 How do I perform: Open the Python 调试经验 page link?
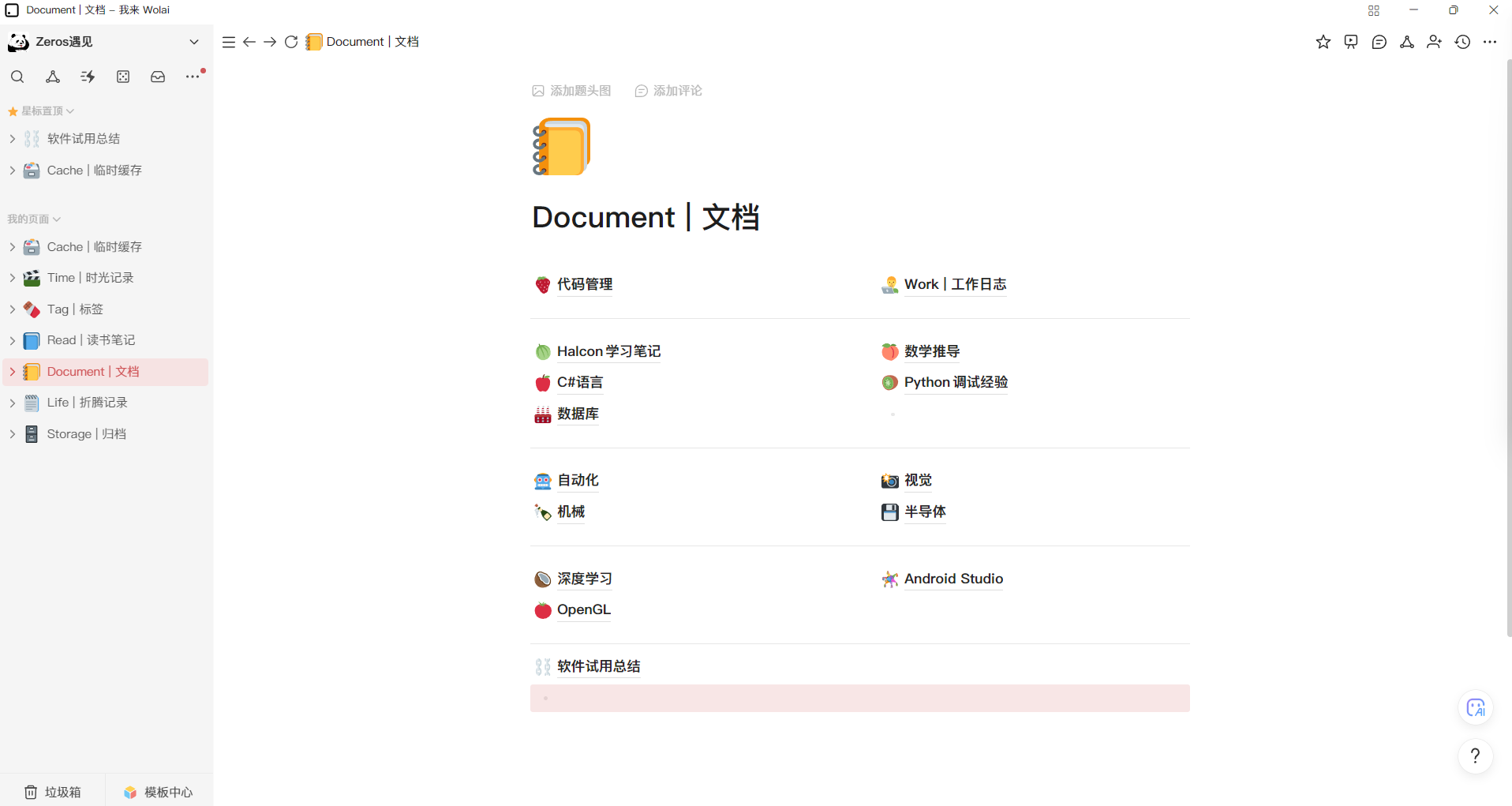tap(956, 382)
